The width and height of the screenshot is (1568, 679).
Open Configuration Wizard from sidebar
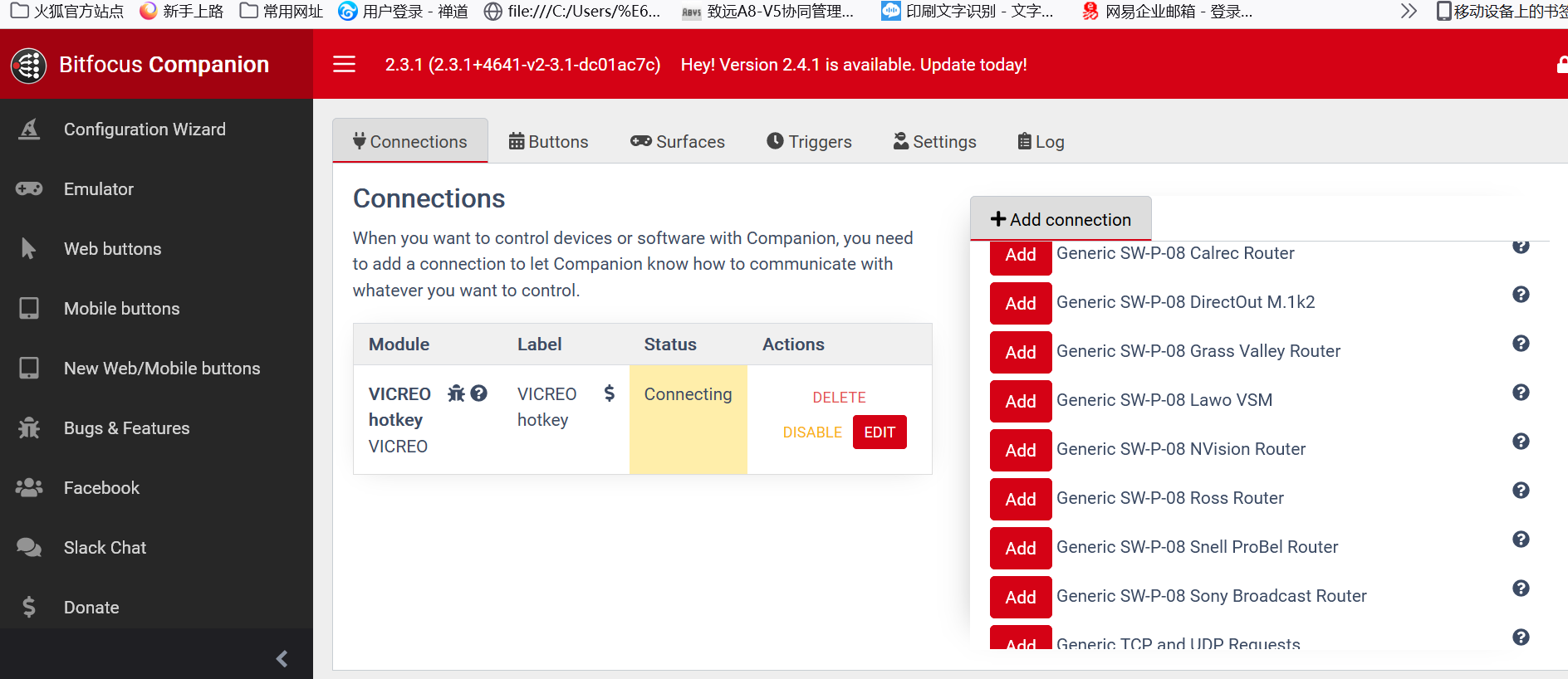tap(156, 129)
